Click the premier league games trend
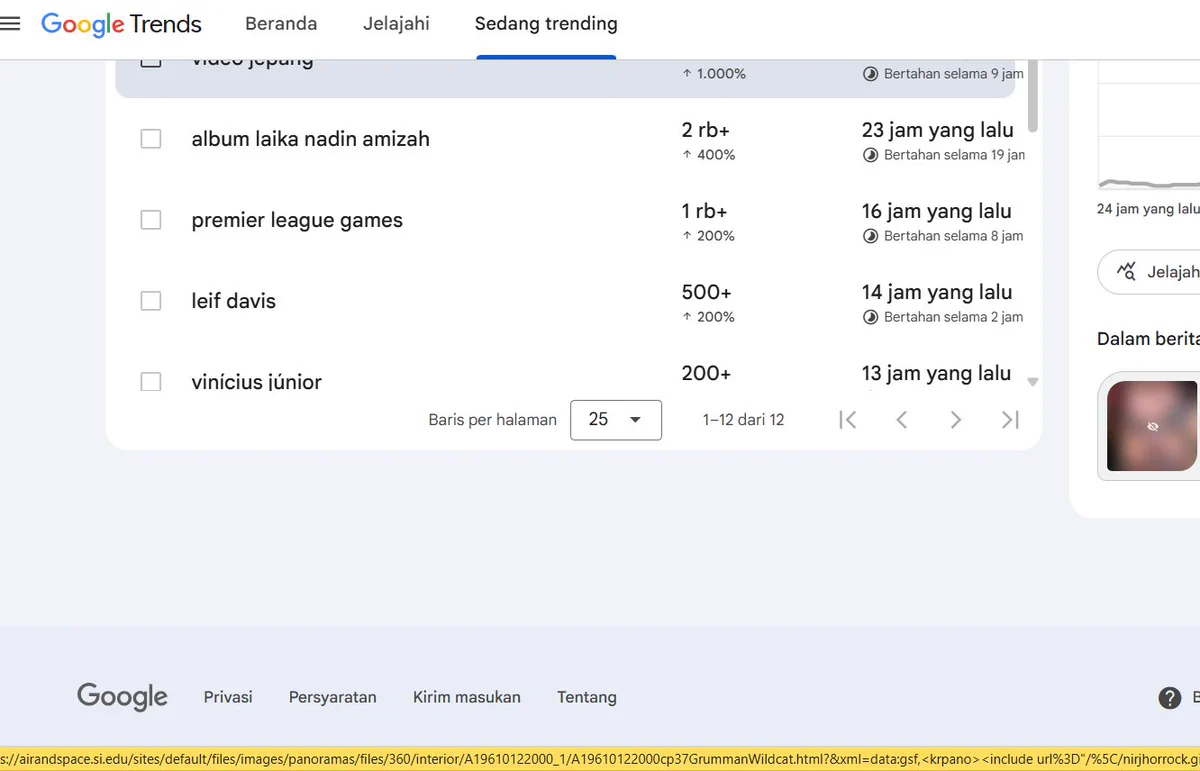The image size is (1200, 771). [297, 220]
